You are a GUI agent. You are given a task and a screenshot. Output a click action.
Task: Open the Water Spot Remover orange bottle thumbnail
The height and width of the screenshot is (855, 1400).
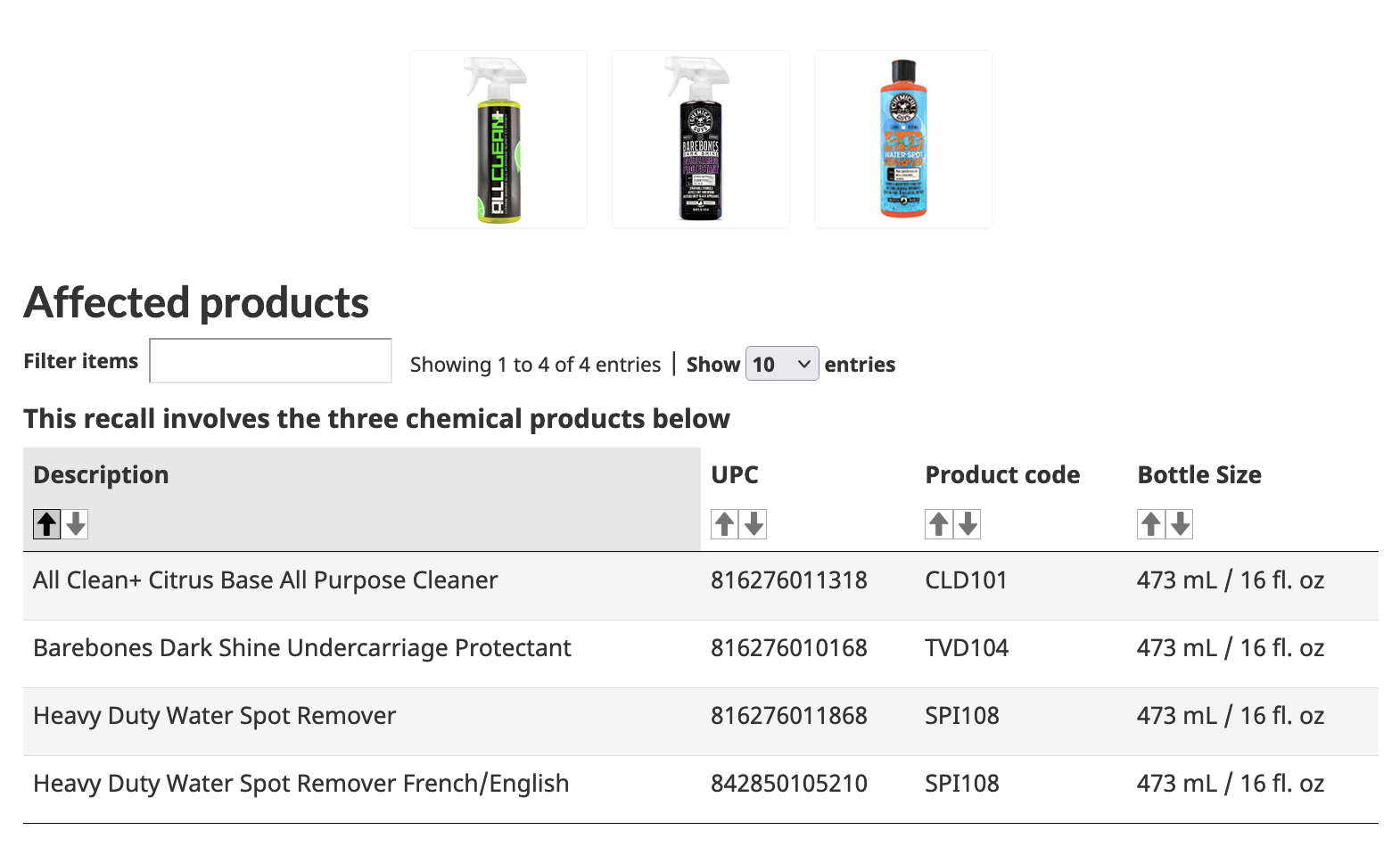point(903,139)
